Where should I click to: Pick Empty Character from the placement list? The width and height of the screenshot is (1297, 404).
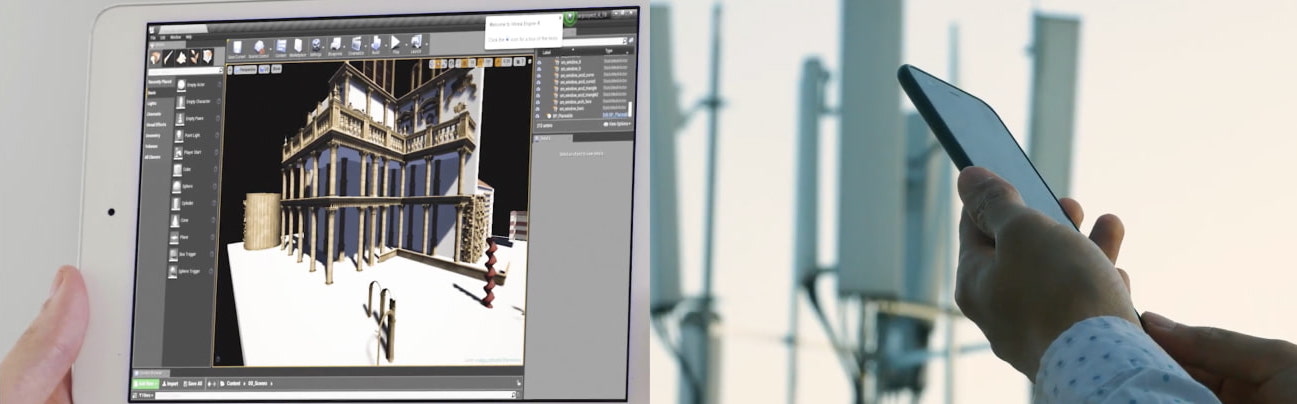coord(195,101)
